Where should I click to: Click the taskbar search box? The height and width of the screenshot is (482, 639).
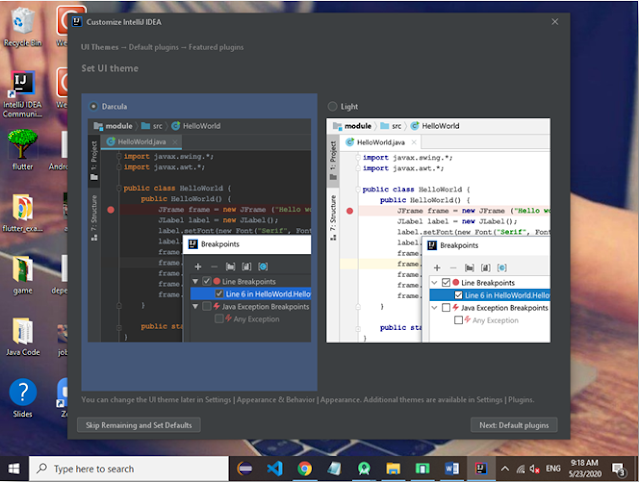129,469
